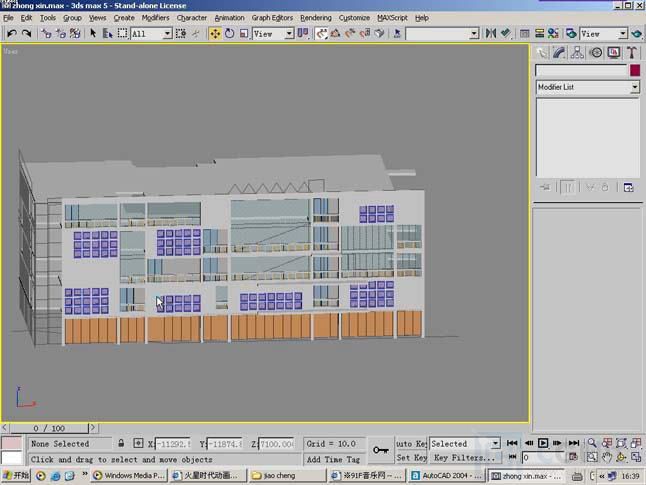The width and height of the screenshot is (646, 485).
Task: Step to the next animation frame
Action: [x=557, y=443]
